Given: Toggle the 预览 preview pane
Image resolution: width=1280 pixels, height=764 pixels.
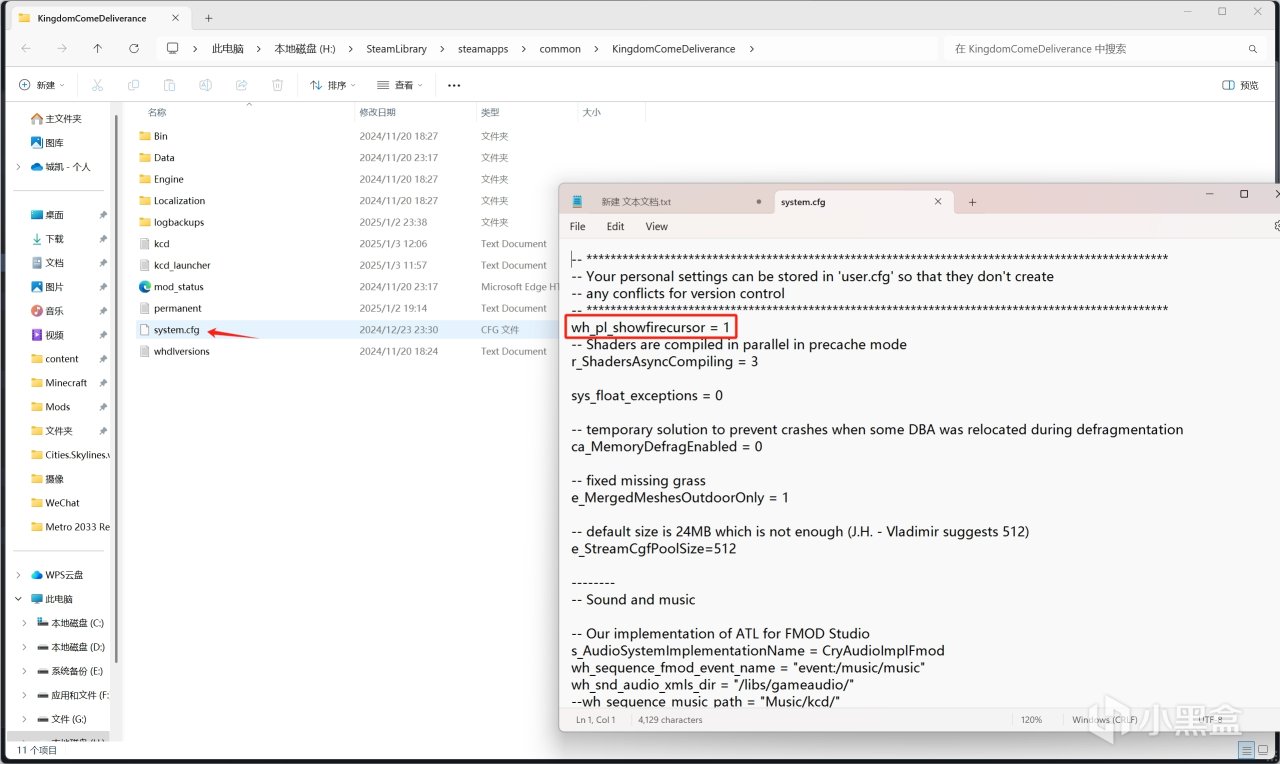Looking at the screenshot, I should click(1240, 85).
